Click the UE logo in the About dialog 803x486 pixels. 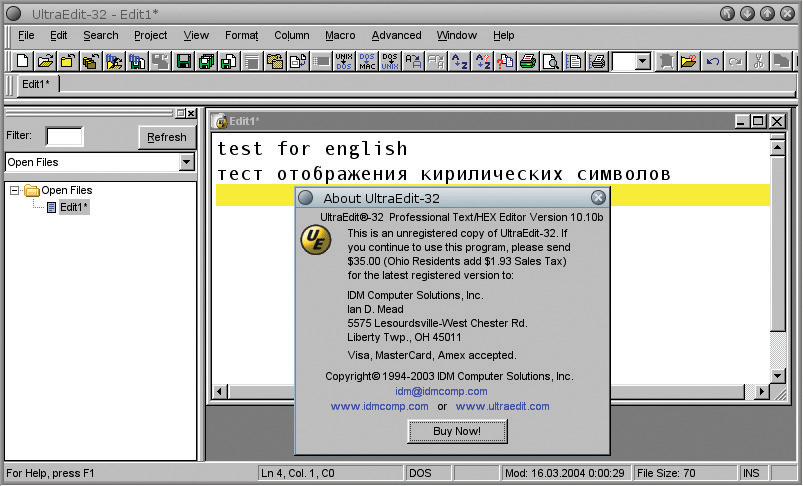[315, 240]
